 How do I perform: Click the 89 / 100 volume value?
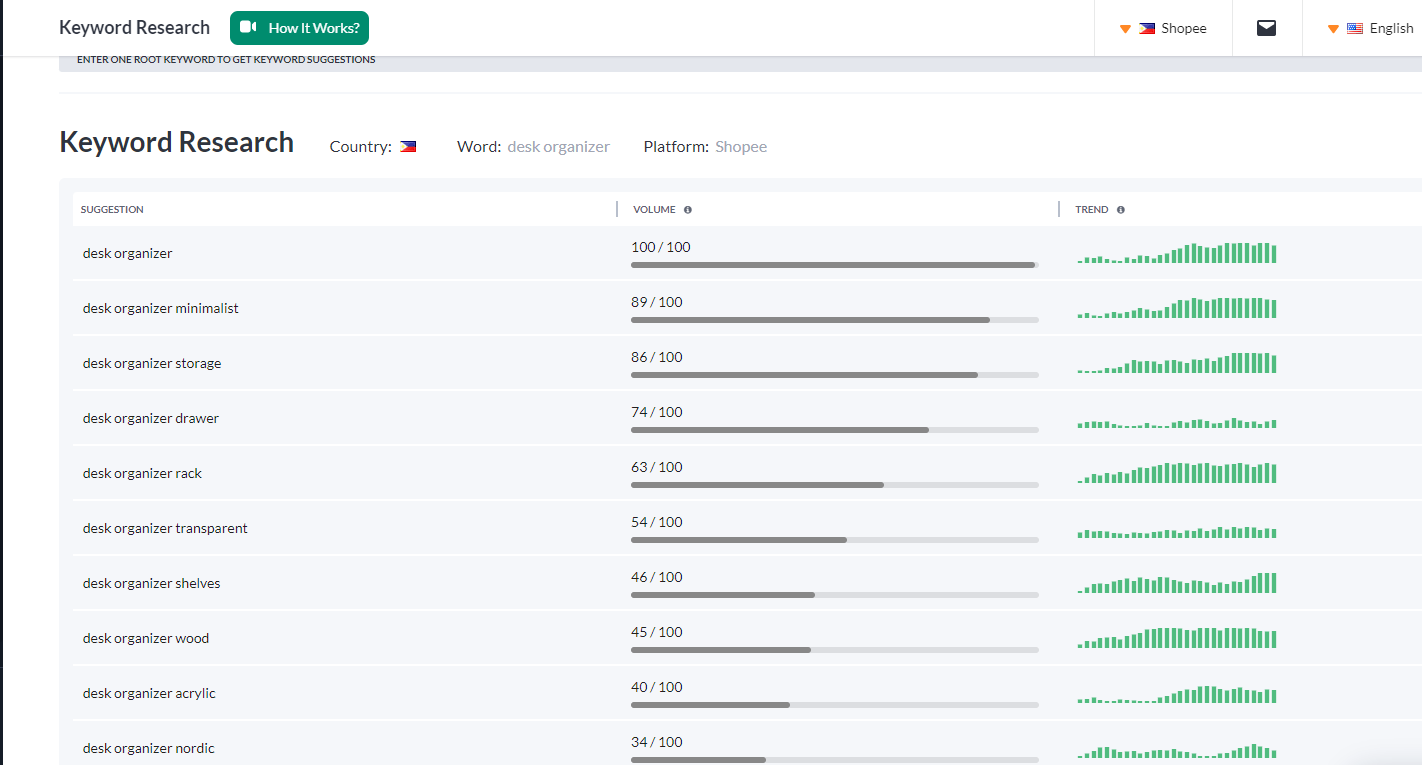coord(657,302)
